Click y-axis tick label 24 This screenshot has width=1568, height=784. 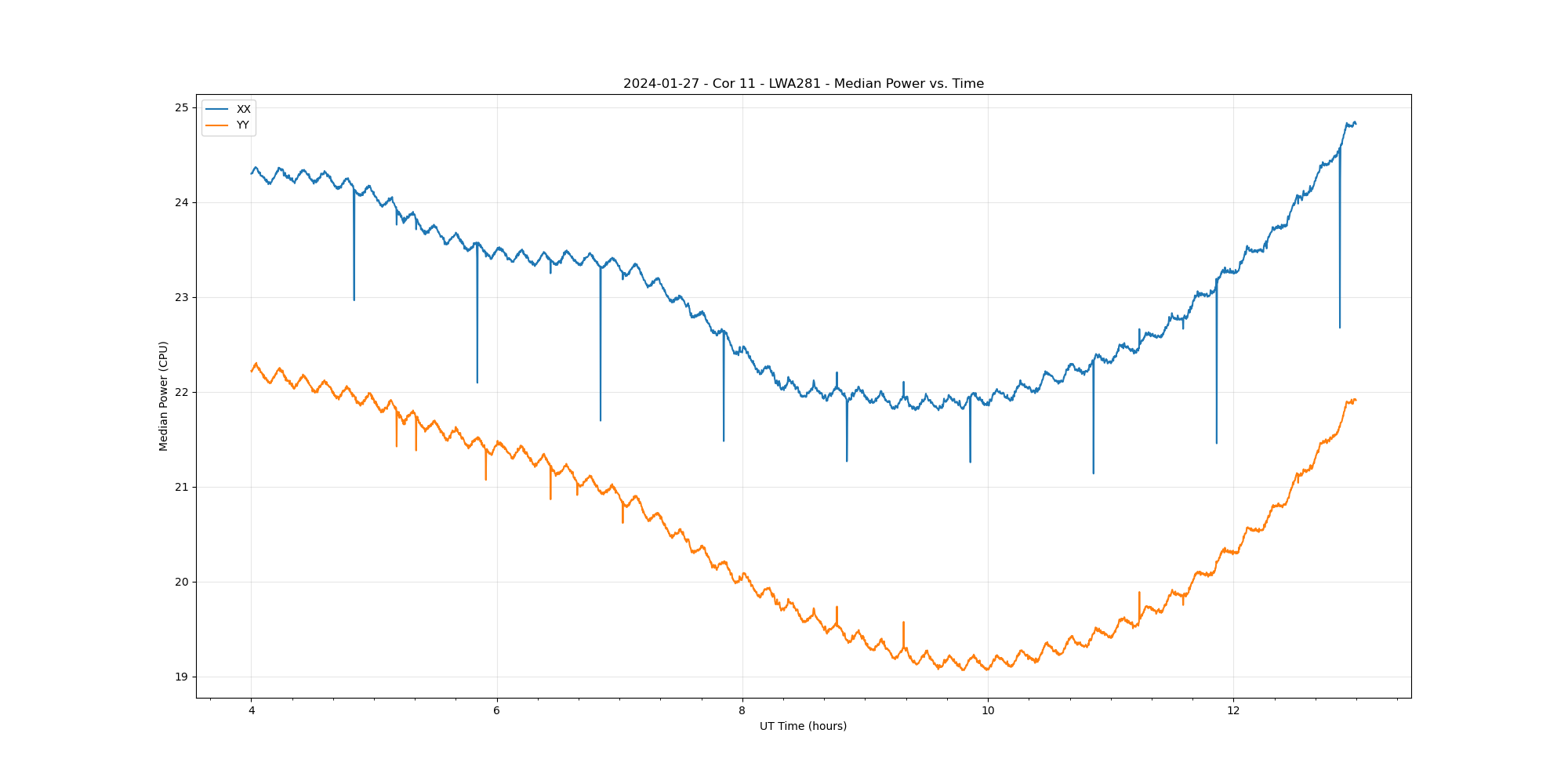181,202
